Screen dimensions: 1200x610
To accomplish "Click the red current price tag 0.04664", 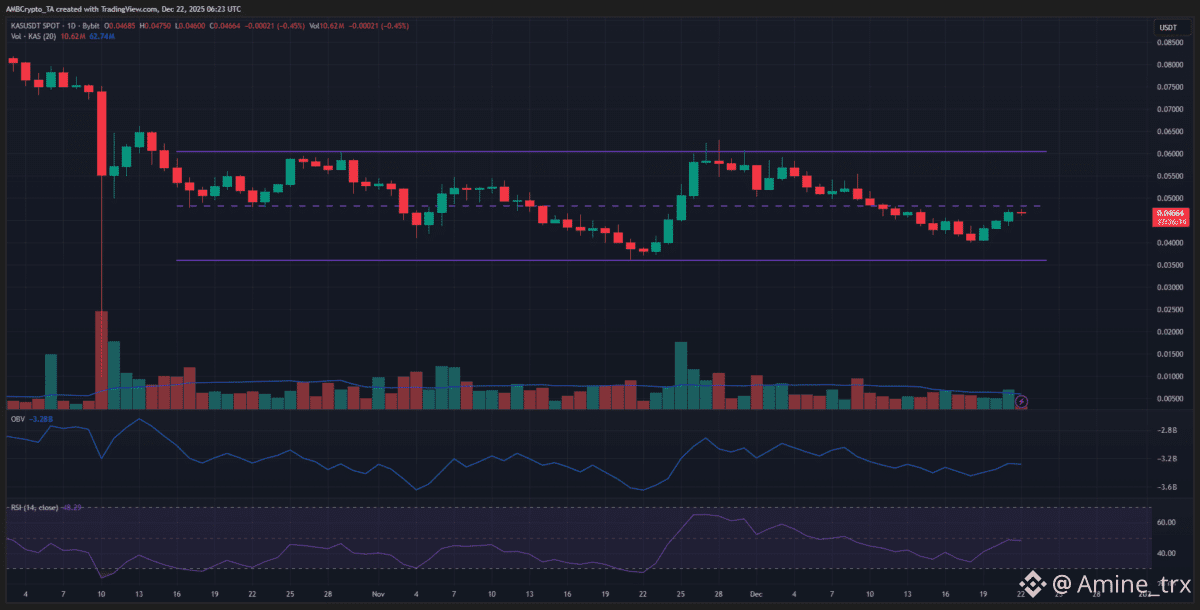I will pyautogui.click(x=1170, y=218).
